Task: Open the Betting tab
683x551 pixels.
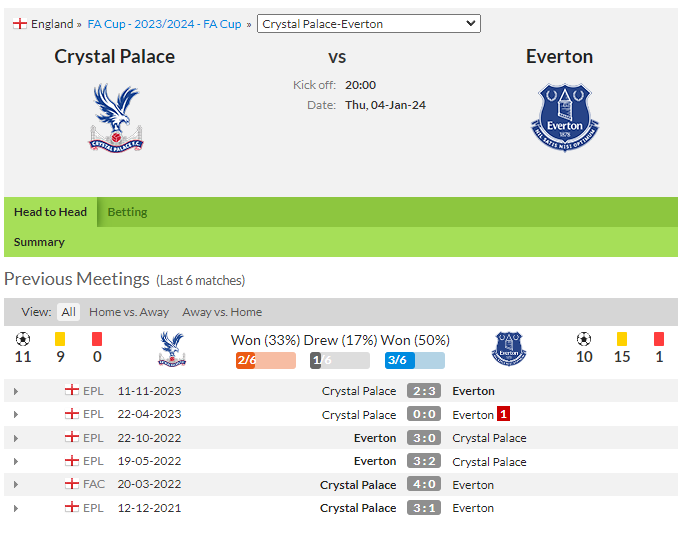Action: click(127, 212)
